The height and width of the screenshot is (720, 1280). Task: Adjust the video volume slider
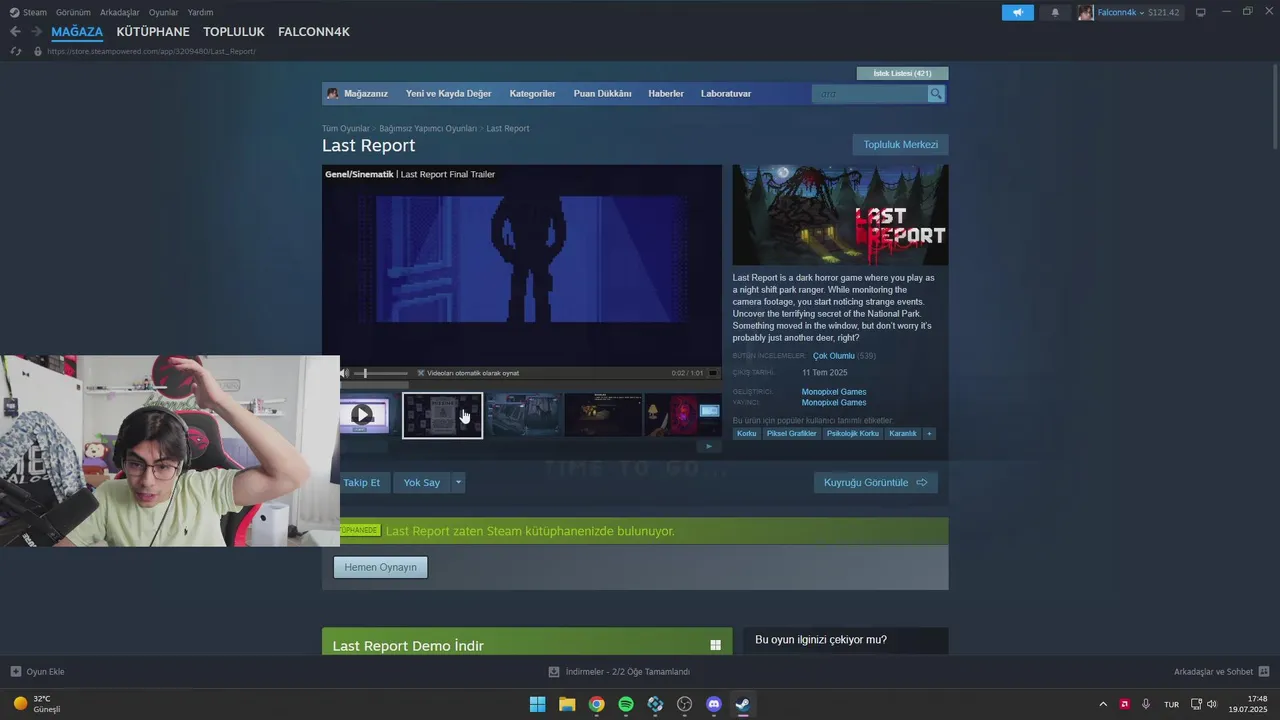380,373
